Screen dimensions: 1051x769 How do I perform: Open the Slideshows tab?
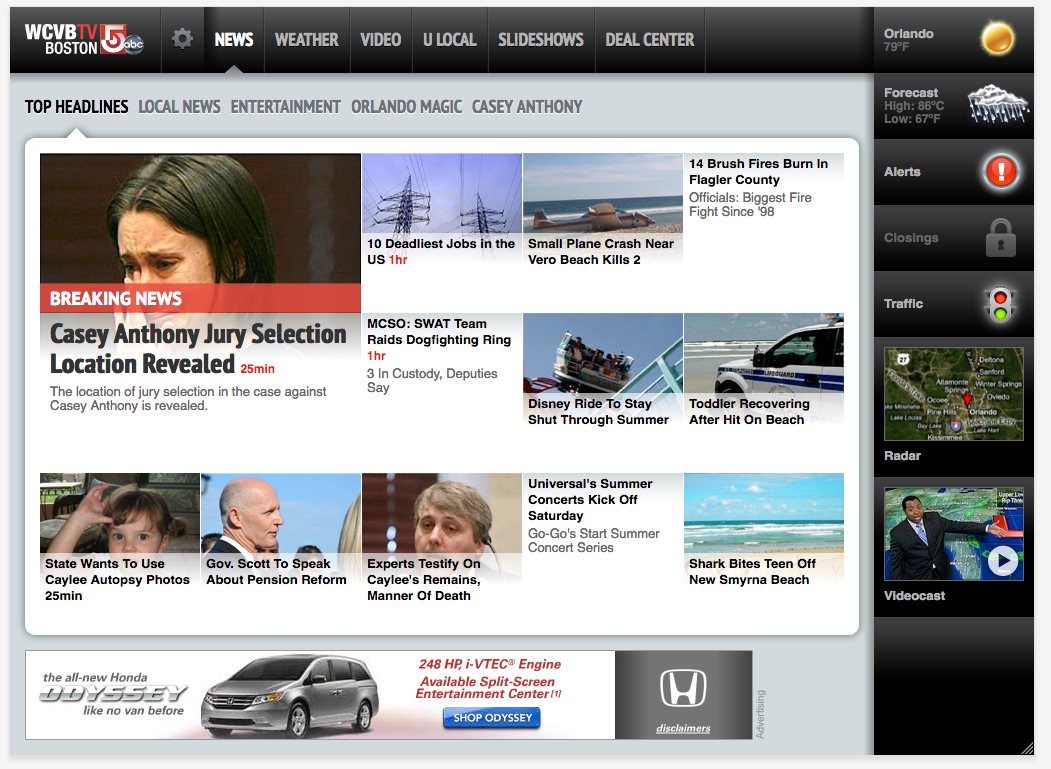click(541, 40)
